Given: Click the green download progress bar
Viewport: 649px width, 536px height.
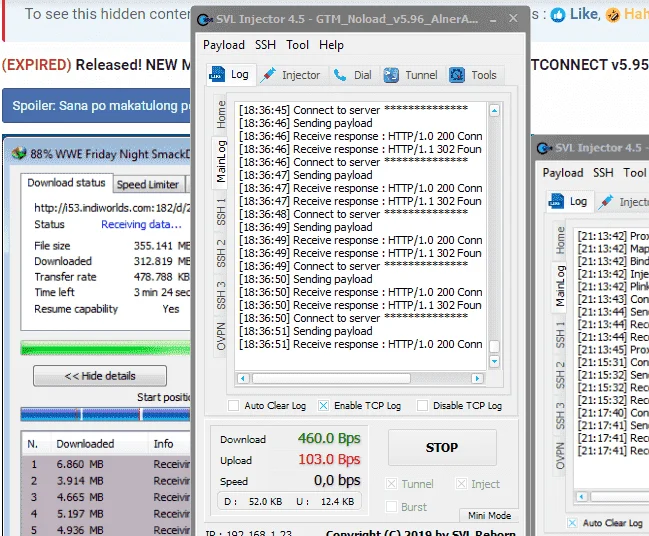Looking at the screenshot, I should 106,349.
